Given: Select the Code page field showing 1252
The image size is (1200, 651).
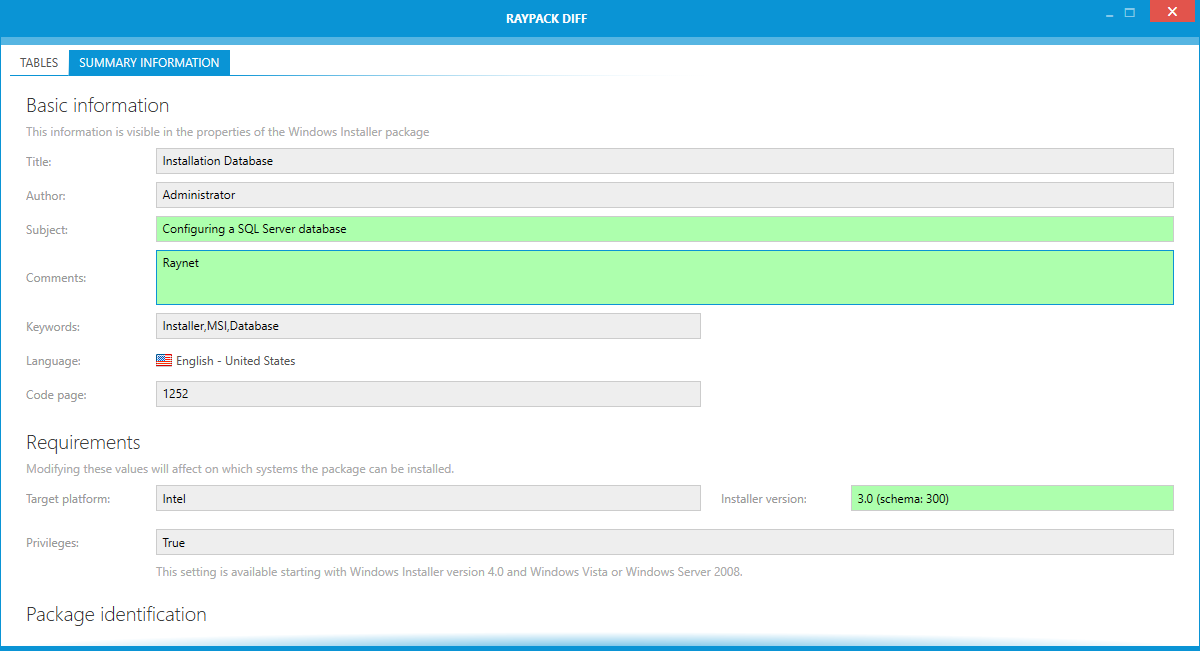Looking at the screenshot, I should pyautogui.click(x=428, y=394).
